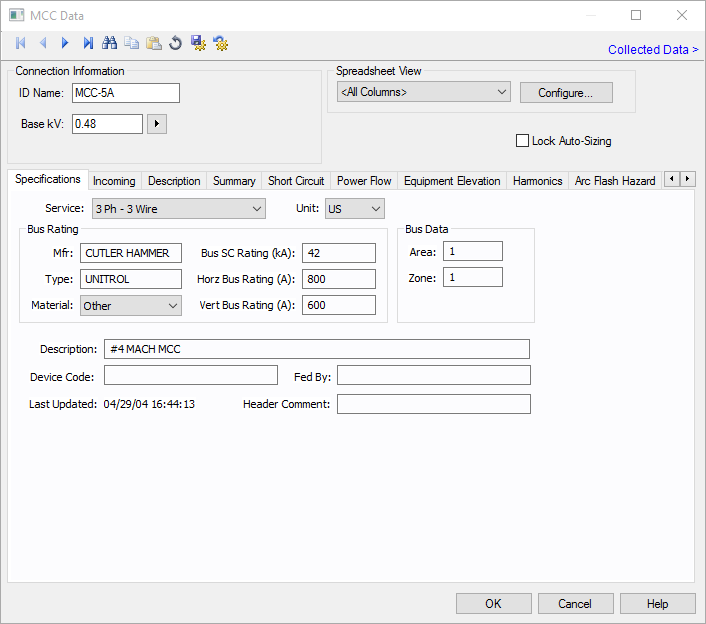Jump to the last record
Screen dimensions: 706x624
tap(88, 43)
